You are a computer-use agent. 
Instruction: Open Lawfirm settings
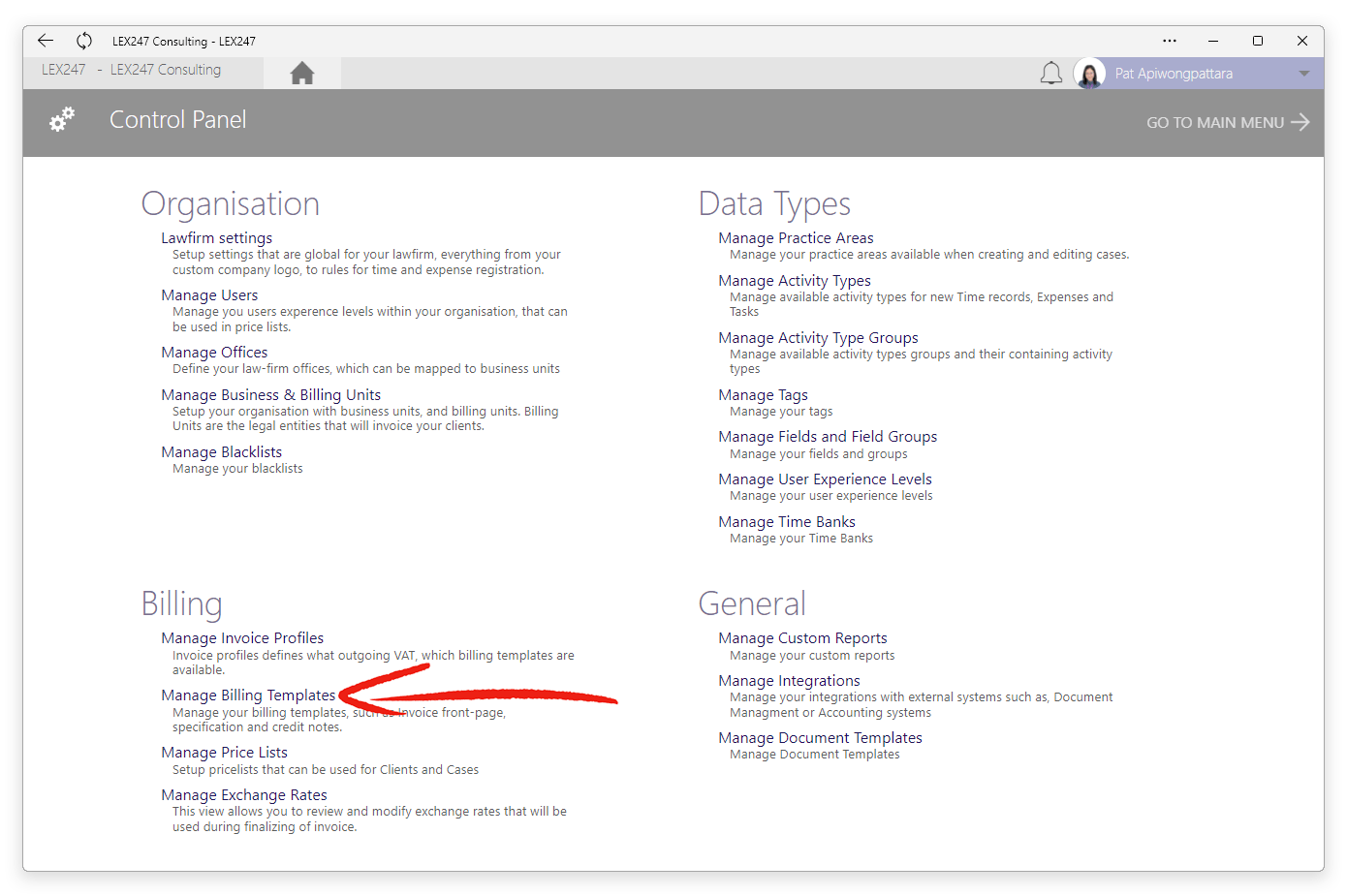[216, 238]
